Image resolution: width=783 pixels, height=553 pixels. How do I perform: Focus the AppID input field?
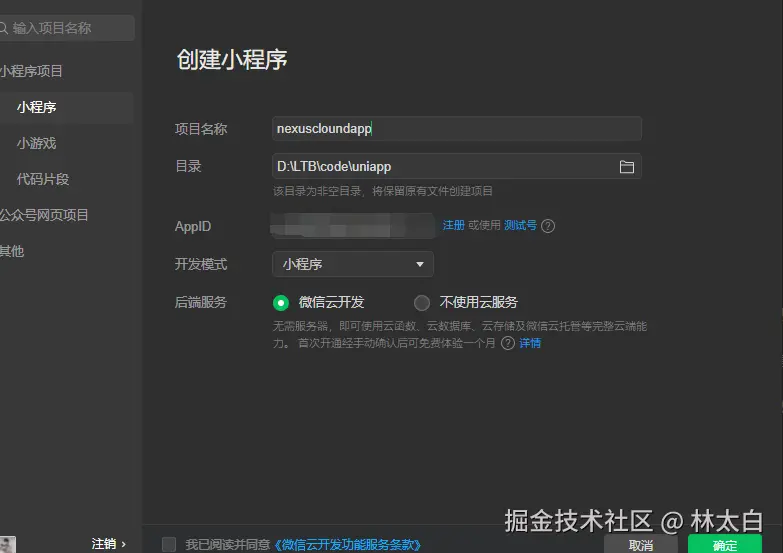click(x=353, y=226)
